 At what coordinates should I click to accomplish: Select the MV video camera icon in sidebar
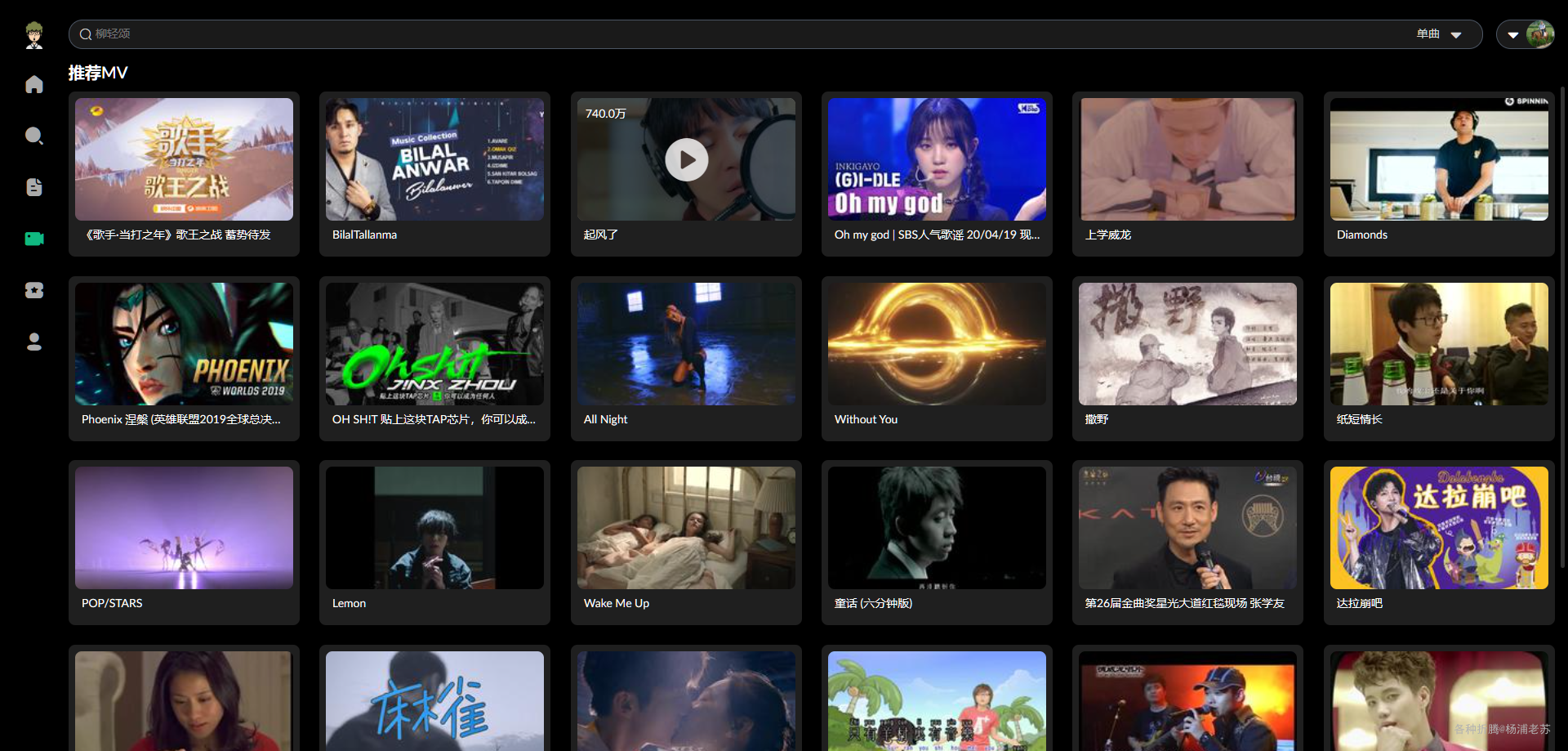coord(34,239)
